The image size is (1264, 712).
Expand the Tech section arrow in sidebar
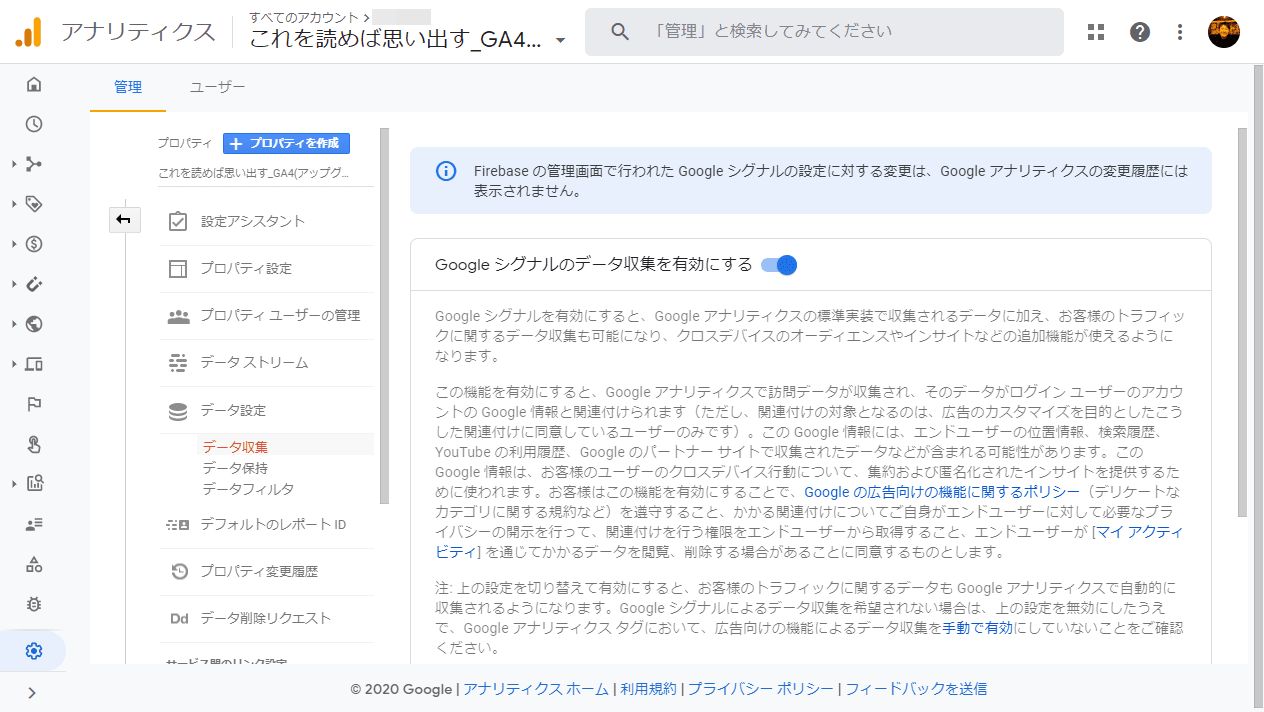point(14,364)
